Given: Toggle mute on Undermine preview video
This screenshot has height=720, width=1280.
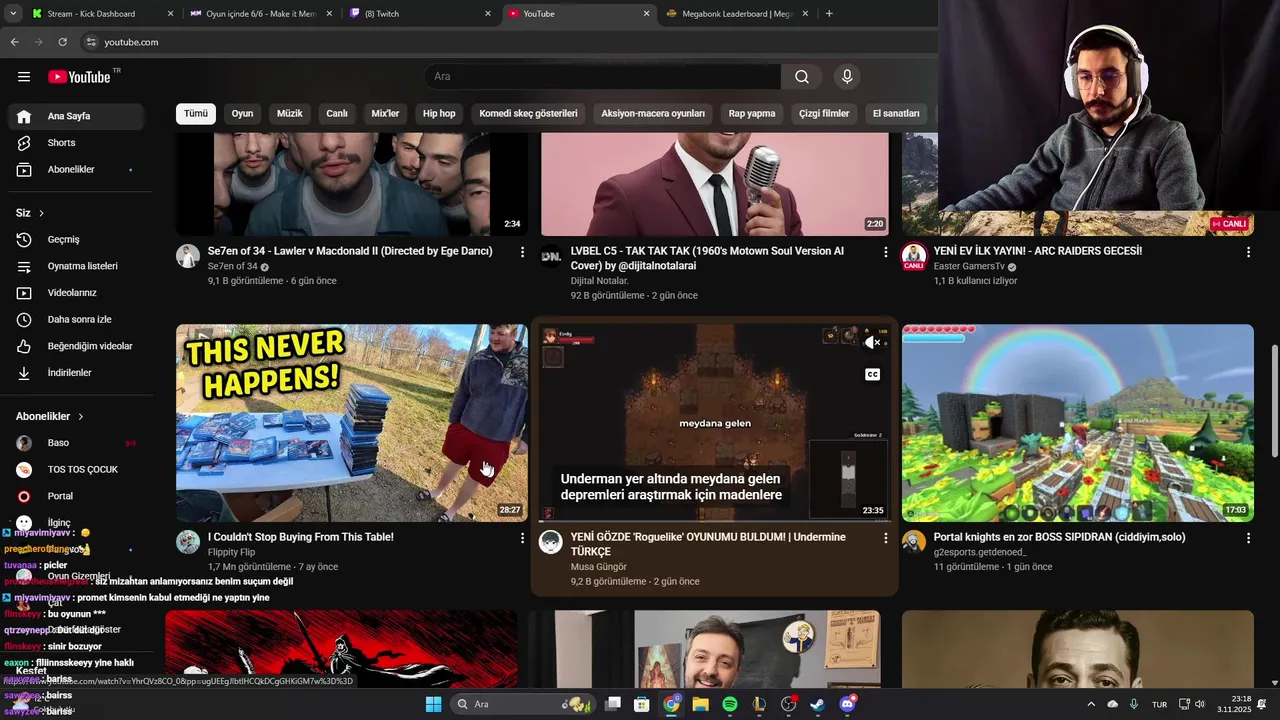Looking at the screenshot, I should (873, 342).
